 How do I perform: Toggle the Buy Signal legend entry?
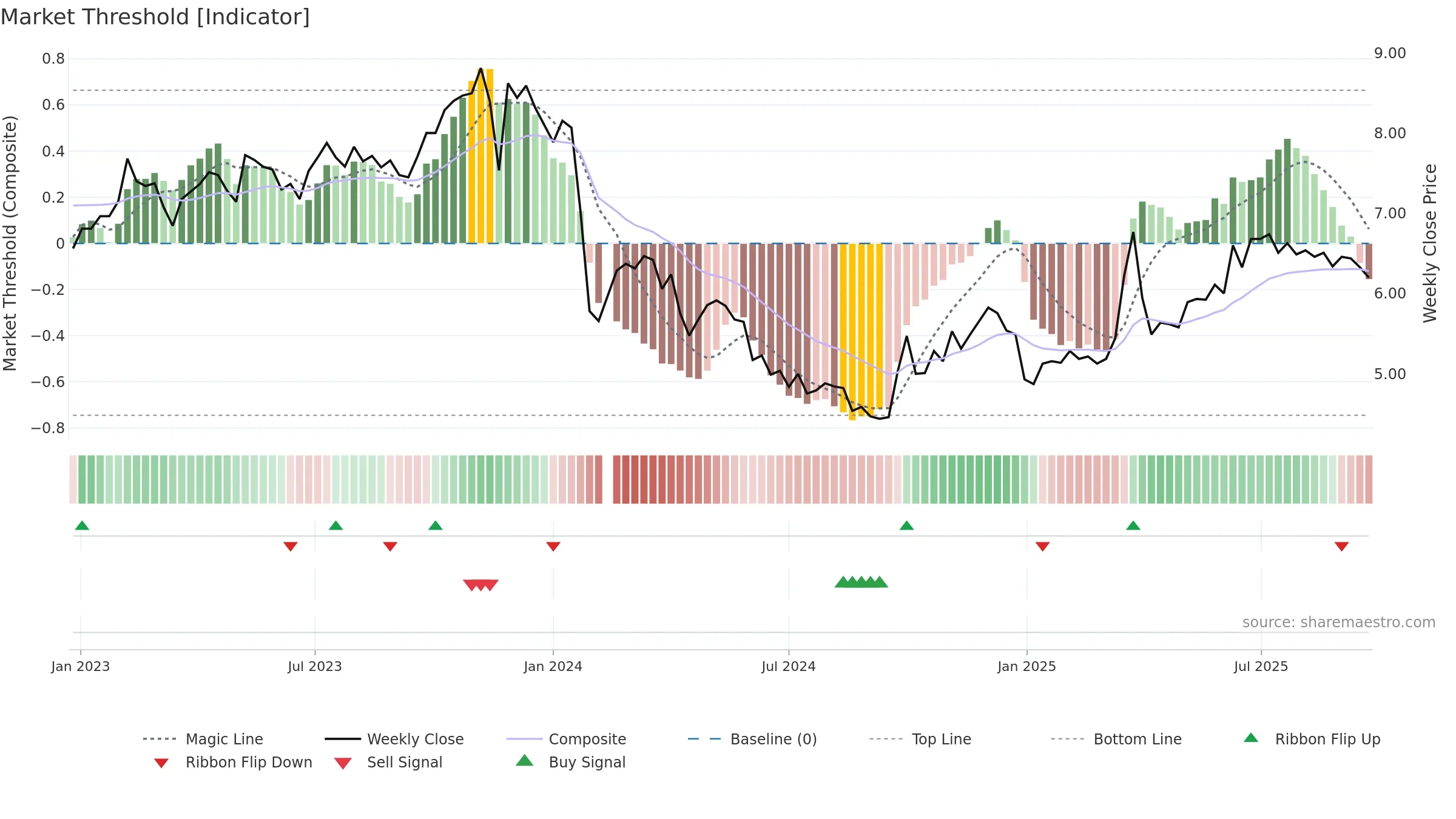pyautogui.click(x=570, y=762)
